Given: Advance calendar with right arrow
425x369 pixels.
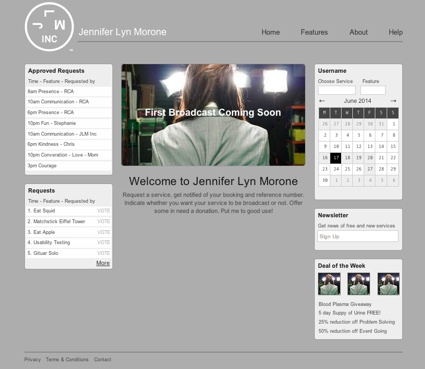Looking at the screenshot, I should coord(393,101).
